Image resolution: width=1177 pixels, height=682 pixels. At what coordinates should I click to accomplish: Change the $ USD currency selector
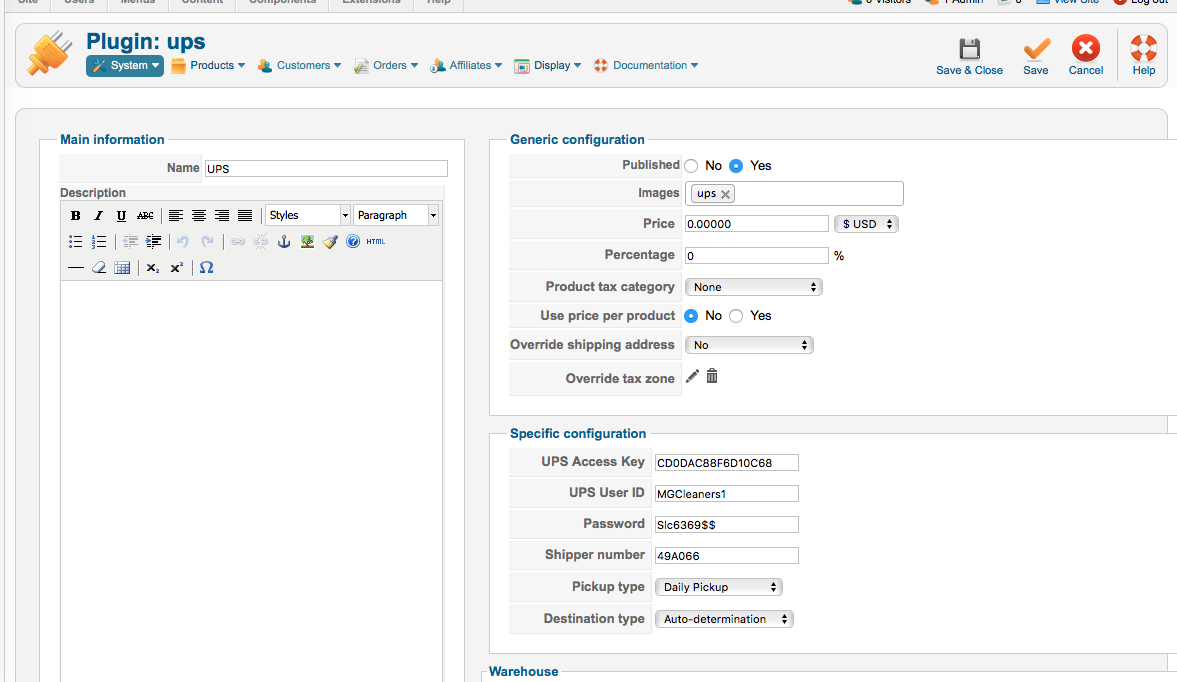(866, 224)
